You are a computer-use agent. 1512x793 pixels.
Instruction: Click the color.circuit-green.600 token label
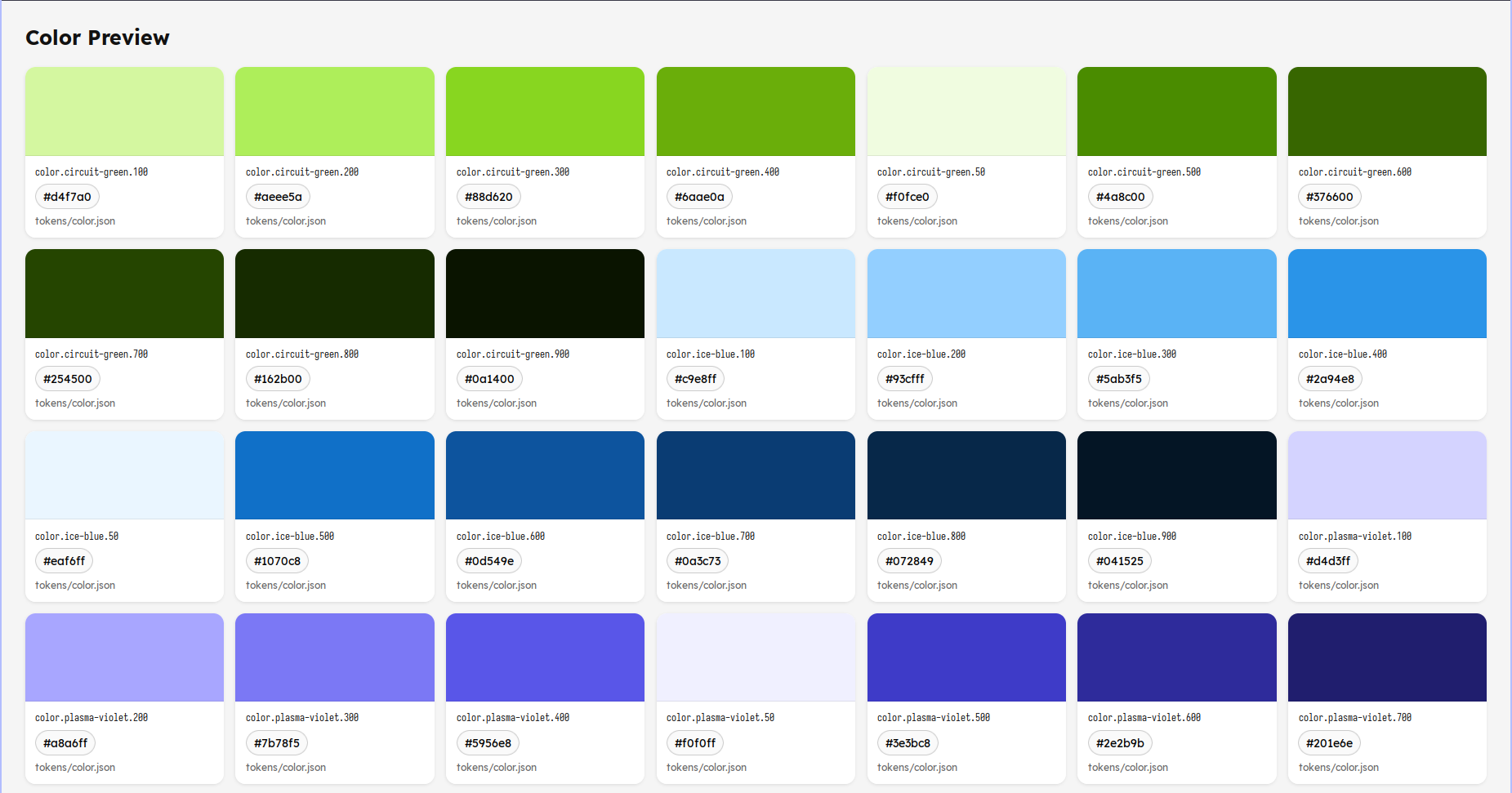click(x=1355, y=172)
